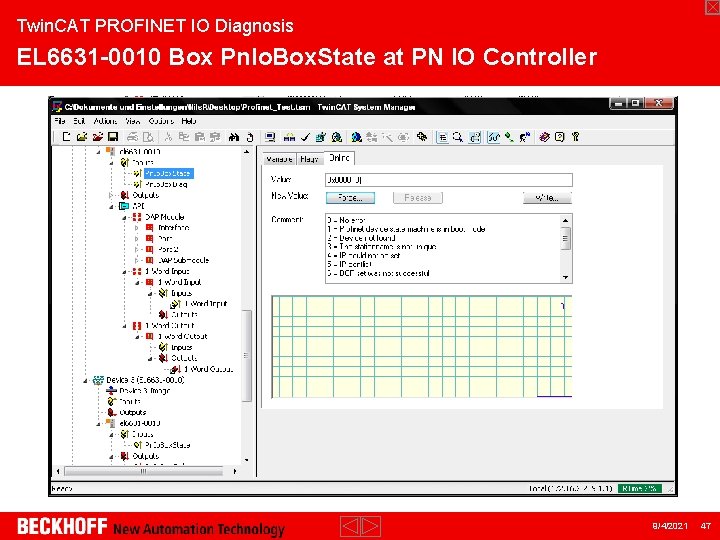The width and height of the screenshot is (720, 540).
Task: Click the New file toolbar icon
Action: point(67,137)
